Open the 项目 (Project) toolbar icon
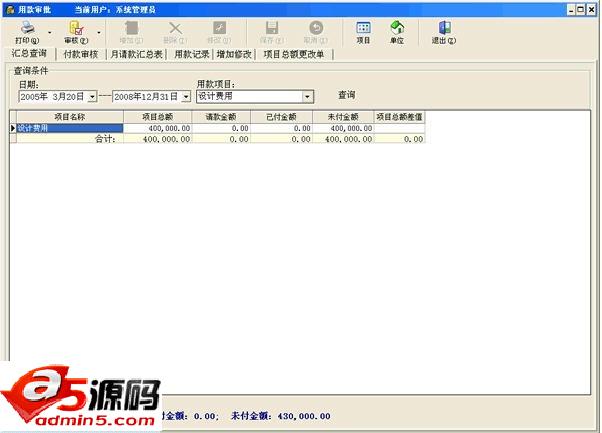This screenshot has height=433, width=602. [363, 32]
